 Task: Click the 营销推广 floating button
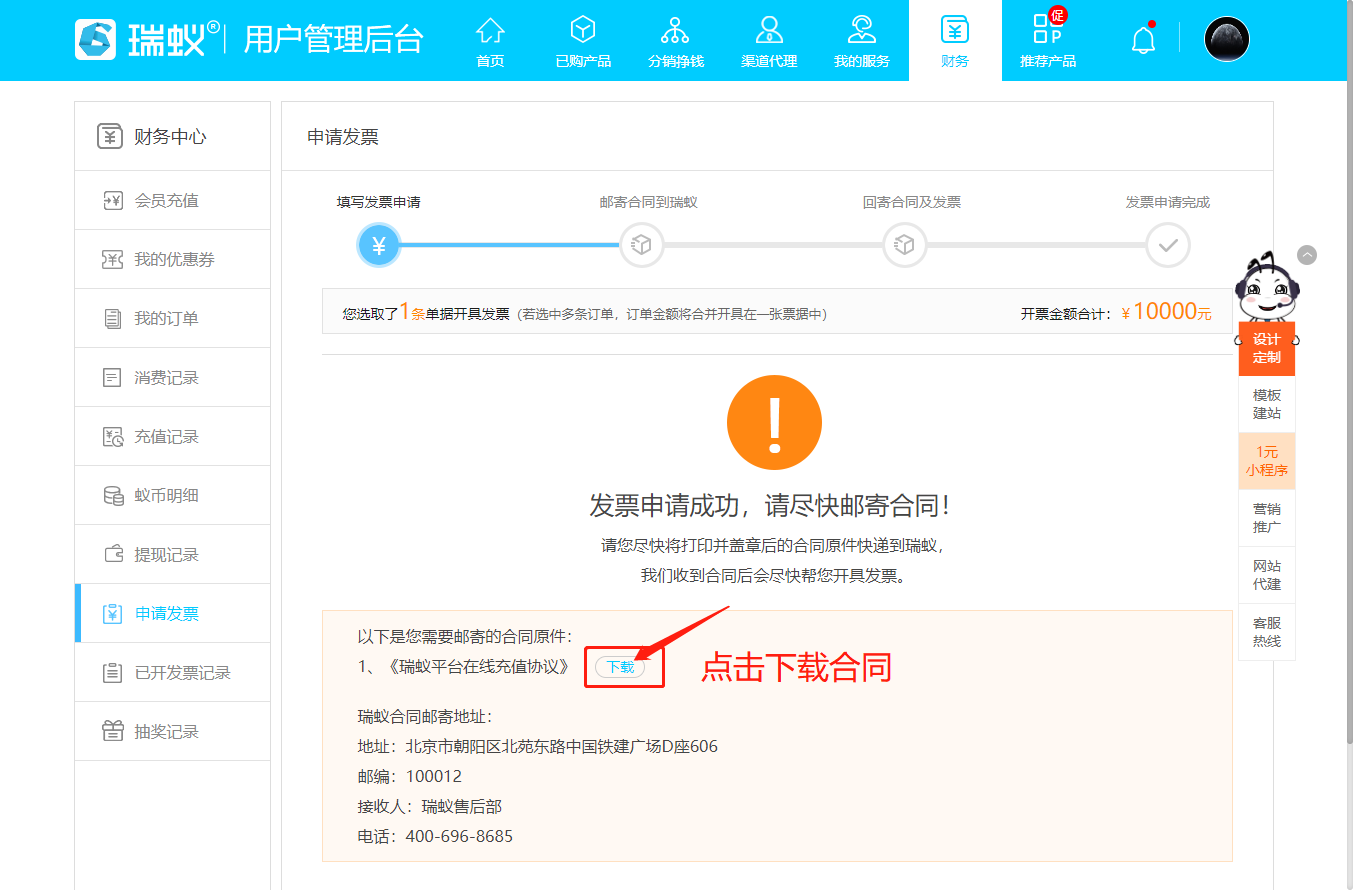coord(1266,518)
